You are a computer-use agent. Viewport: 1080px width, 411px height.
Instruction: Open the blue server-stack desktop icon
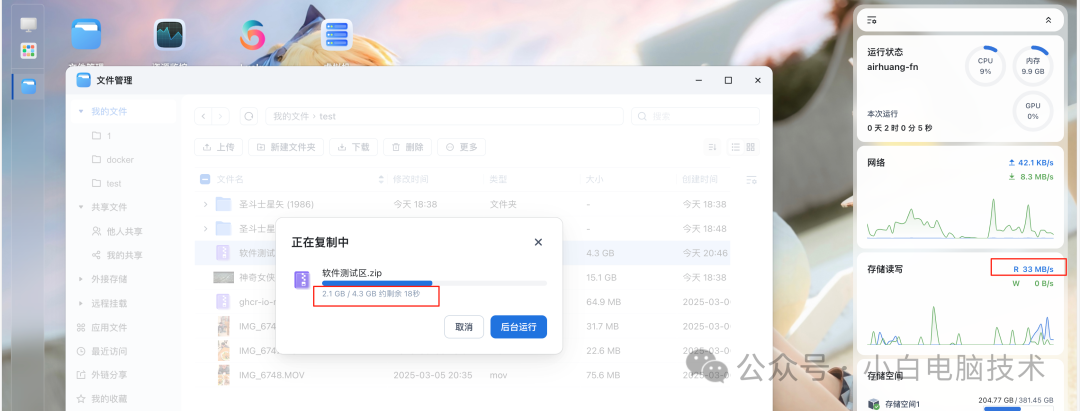click(336, 34)
